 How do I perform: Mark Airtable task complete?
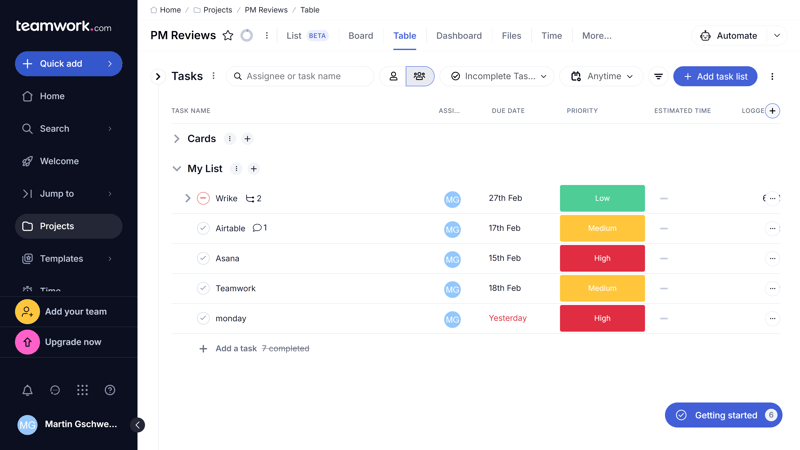click(203, 228)
